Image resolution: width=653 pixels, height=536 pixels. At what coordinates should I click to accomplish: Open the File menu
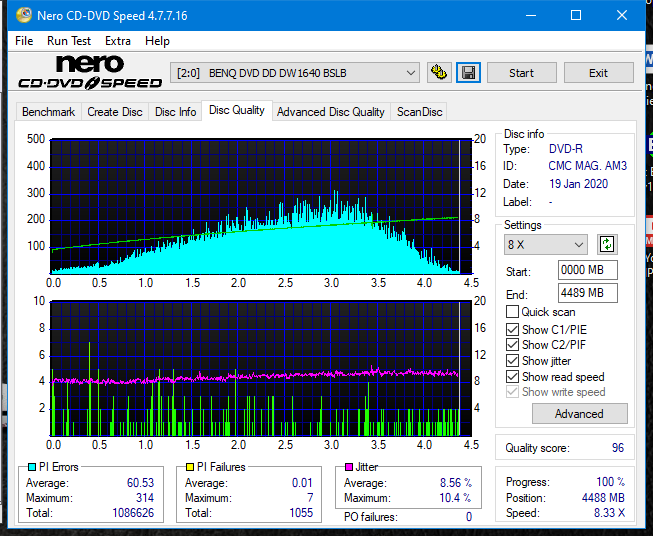[x=24, y=41]
